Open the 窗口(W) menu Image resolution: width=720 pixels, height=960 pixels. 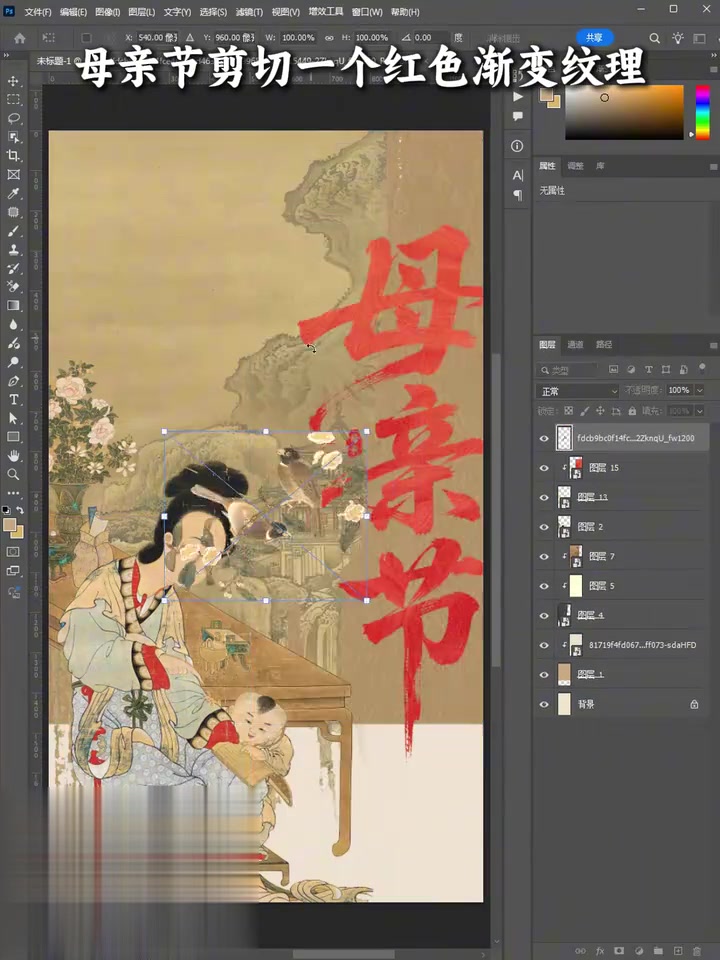[367, 12]
